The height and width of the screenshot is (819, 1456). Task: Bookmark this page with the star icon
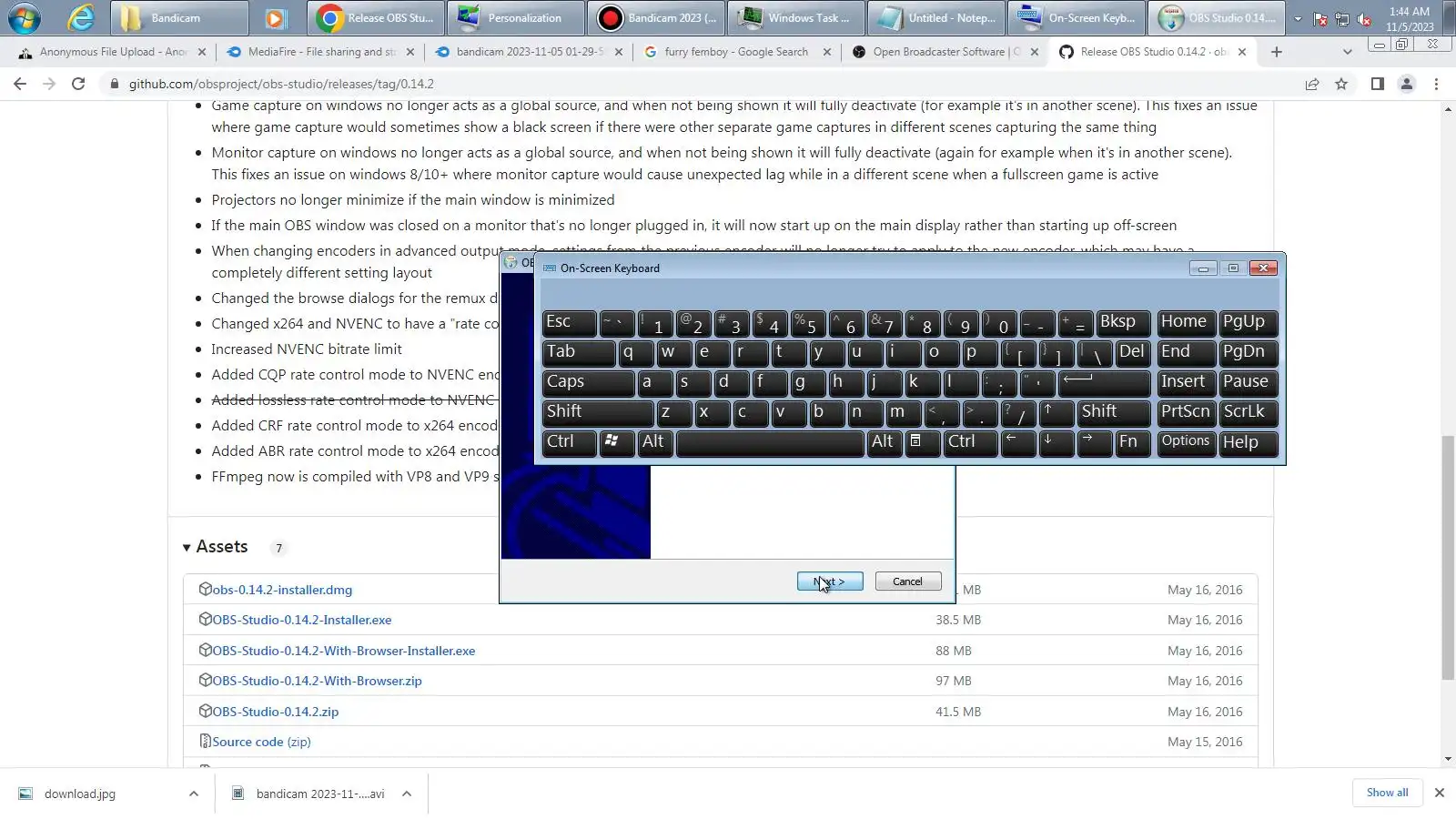click(1341, 84)
